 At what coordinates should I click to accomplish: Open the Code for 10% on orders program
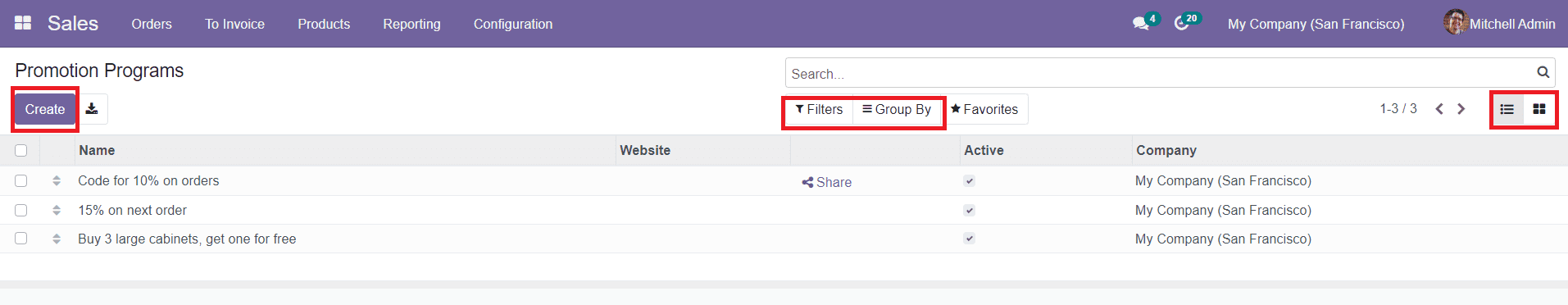click(x=148, y=180)
